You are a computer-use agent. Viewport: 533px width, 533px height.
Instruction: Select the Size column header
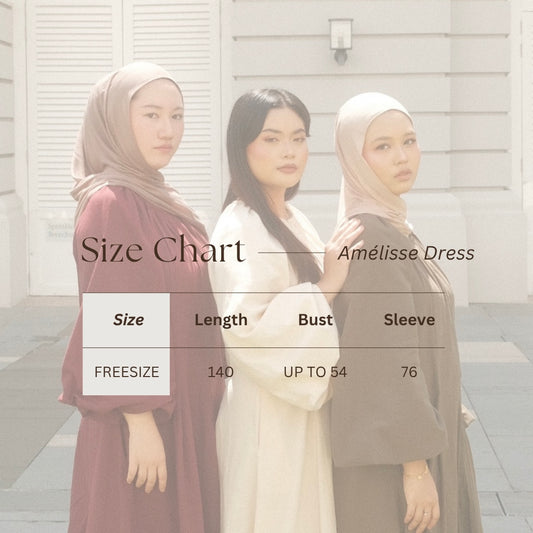[128, 320]
